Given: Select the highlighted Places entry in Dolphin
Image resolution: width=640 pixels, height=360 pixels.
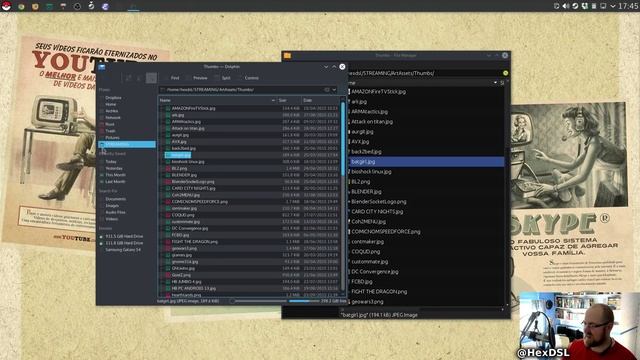Looking at the screenshot, I should click(127, 144).
